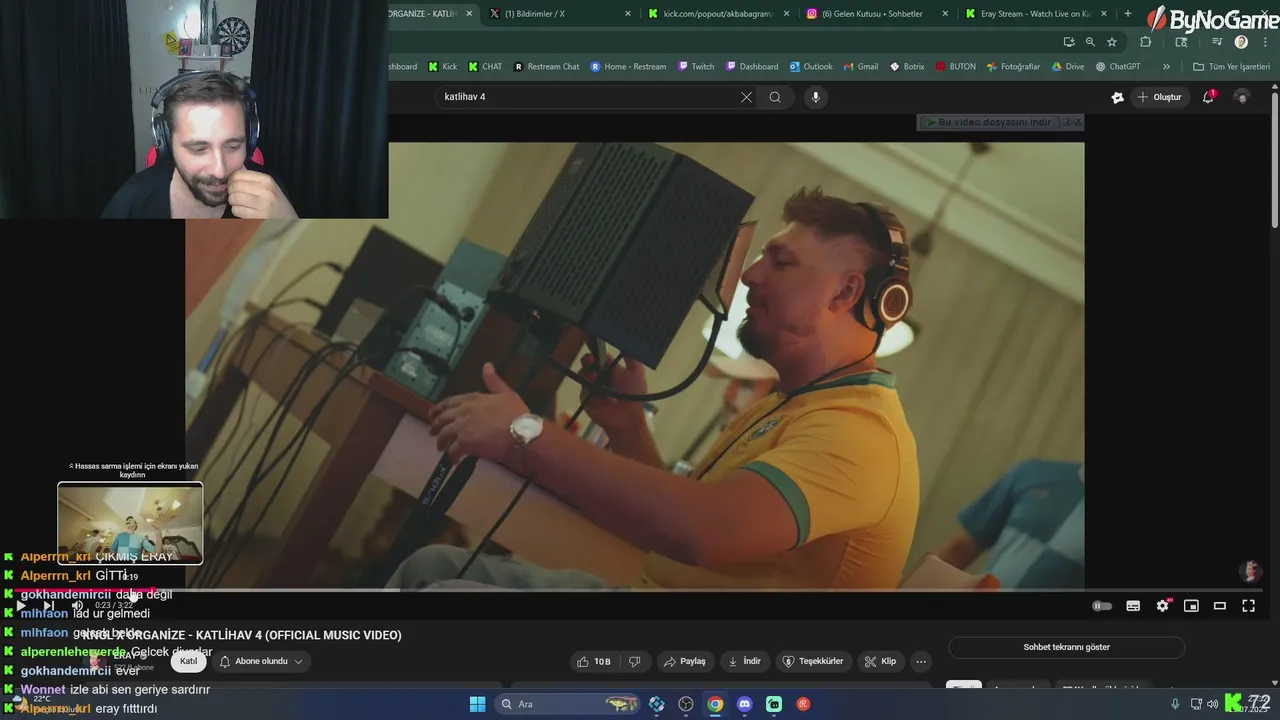Switch to the Eray Stream Kick tab
The height and width of the screenshot is (720, 1280).
(1036, 14)
